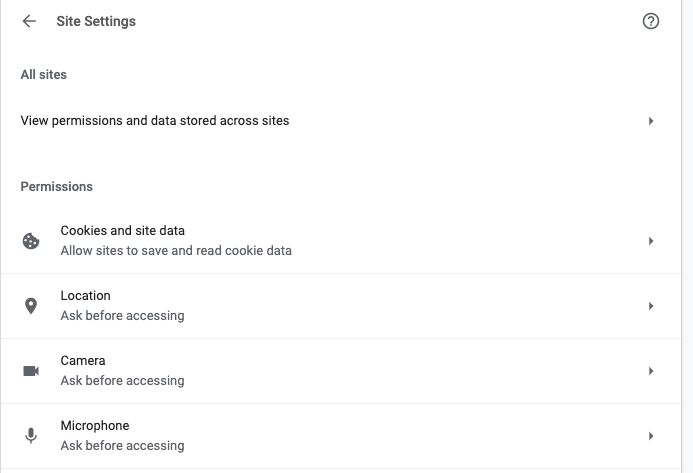
Task: Click the location pin icon
Action: tap(31, 306)
